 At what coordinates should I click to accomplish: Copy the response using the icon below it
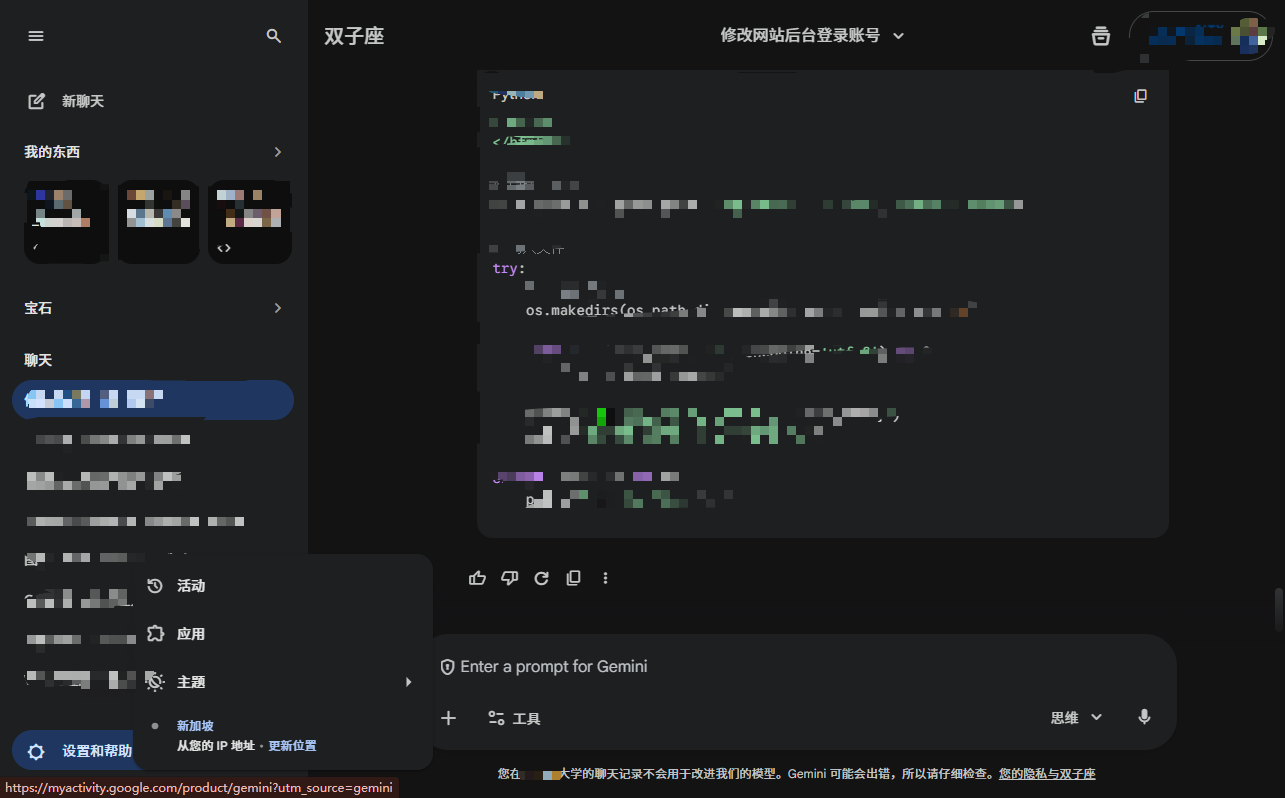click(x=574, y=578)
